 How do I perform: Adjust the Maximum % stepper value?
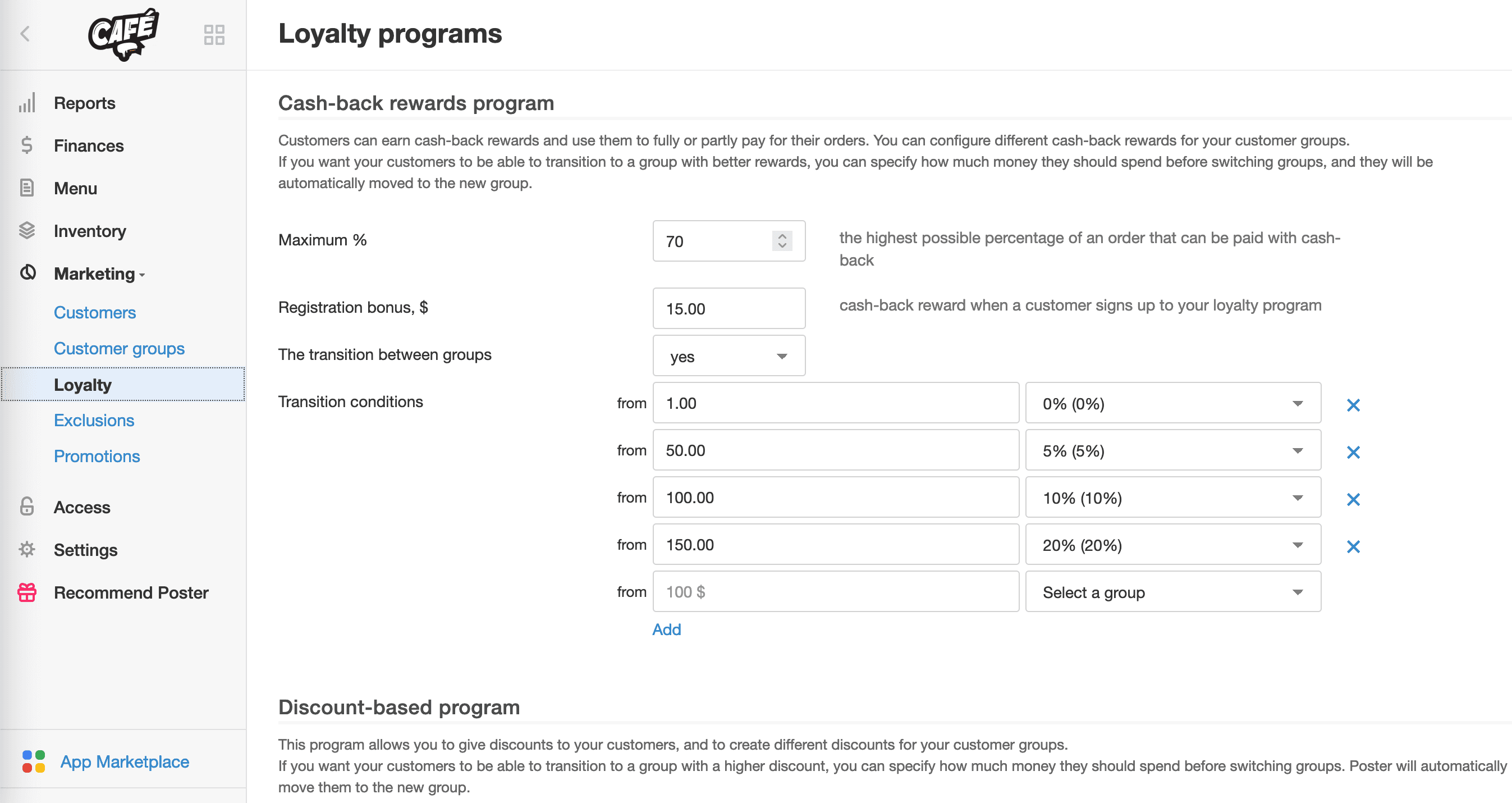[x=783, y=240]
